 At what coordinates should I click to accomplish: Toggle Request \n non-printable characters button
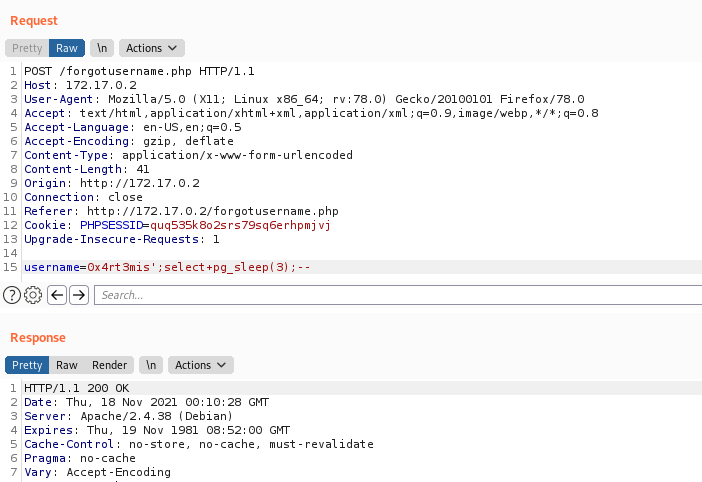[x=102, y=48]
